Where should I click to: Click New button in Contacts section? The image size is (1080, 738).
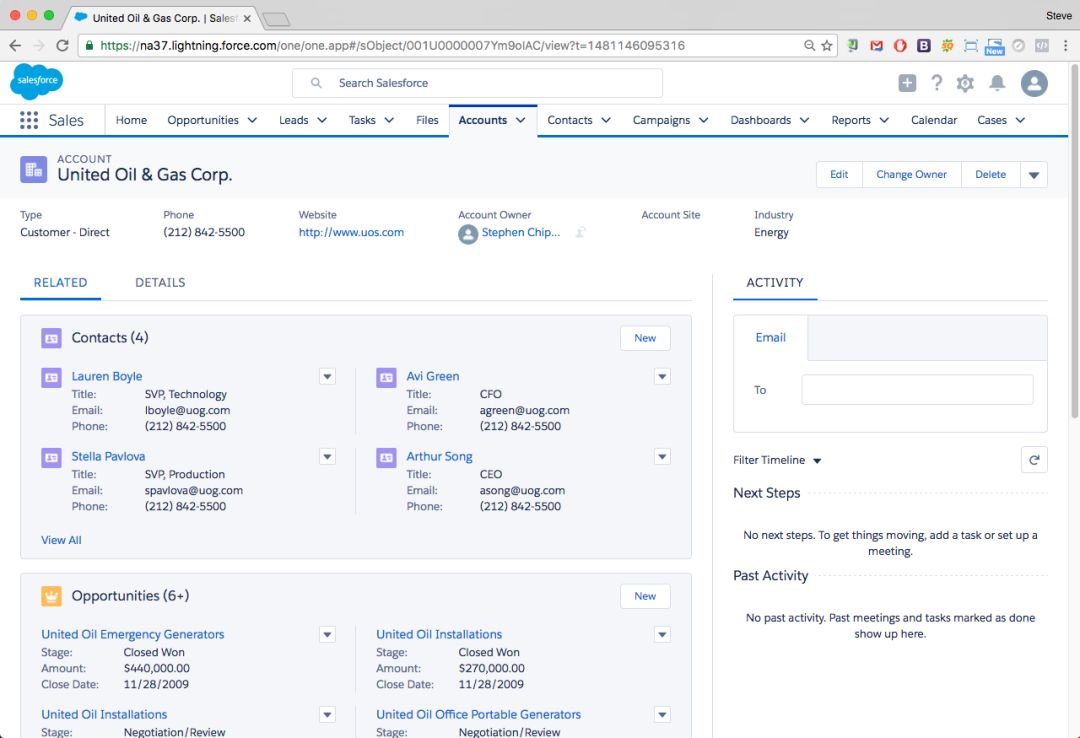645,338
